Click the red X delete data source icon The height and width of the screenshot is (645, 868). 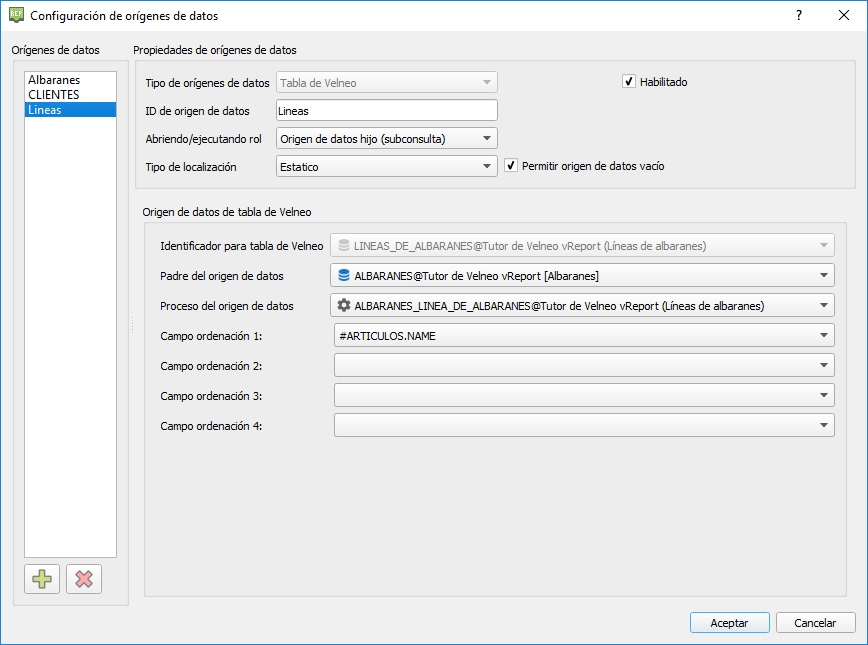(84, 579)
